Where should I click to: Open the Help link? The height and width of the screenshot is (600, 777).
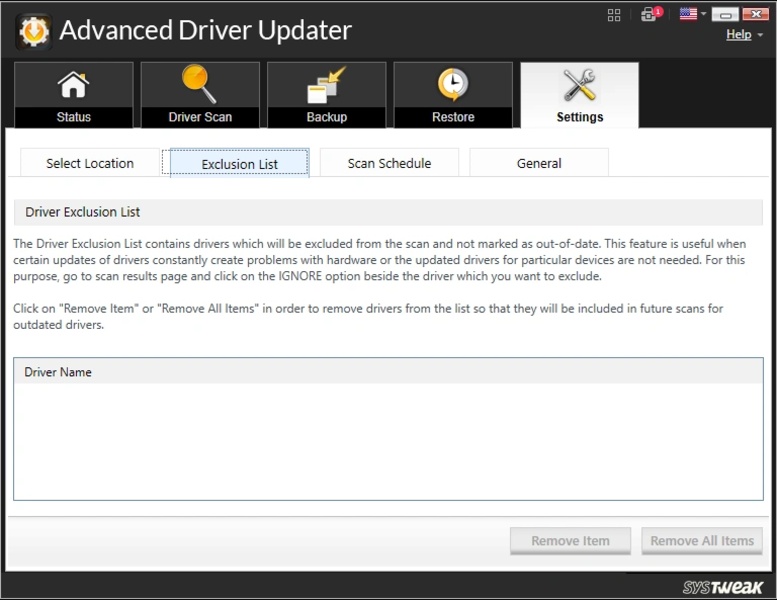(x=738, y=35)
